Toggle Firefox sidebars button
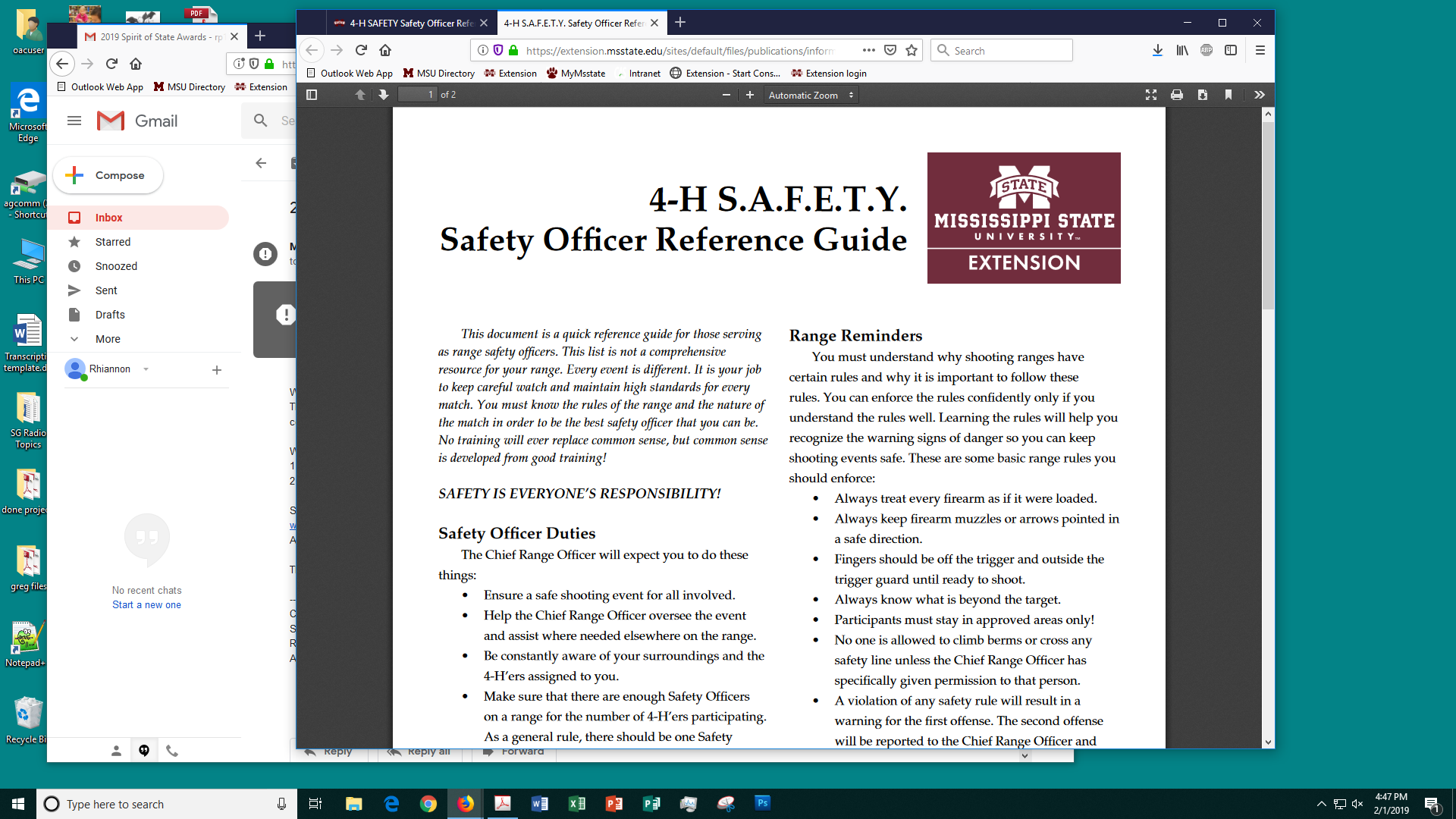 click(1231, 50)
